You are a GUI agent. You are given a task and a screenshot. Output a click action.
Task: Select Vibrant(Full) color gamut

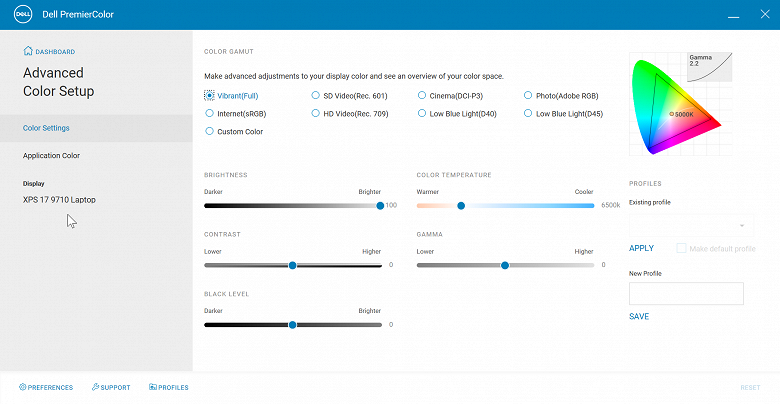(x=210, y=95)
